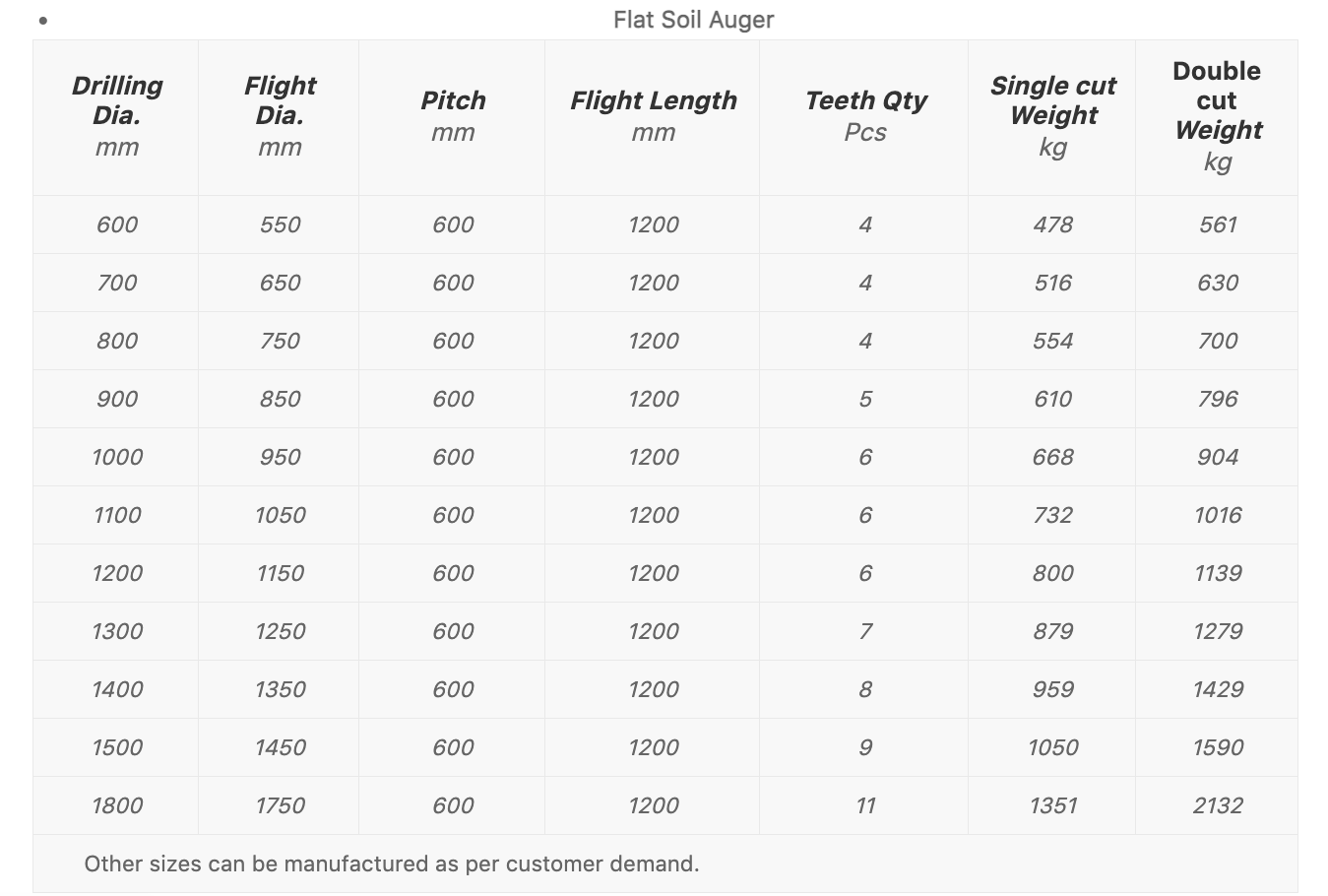The width and height of the screenshot is (1328, 896).
Task: Click the teeth quantity cell showing 11
Action: (x=865, y=805)
